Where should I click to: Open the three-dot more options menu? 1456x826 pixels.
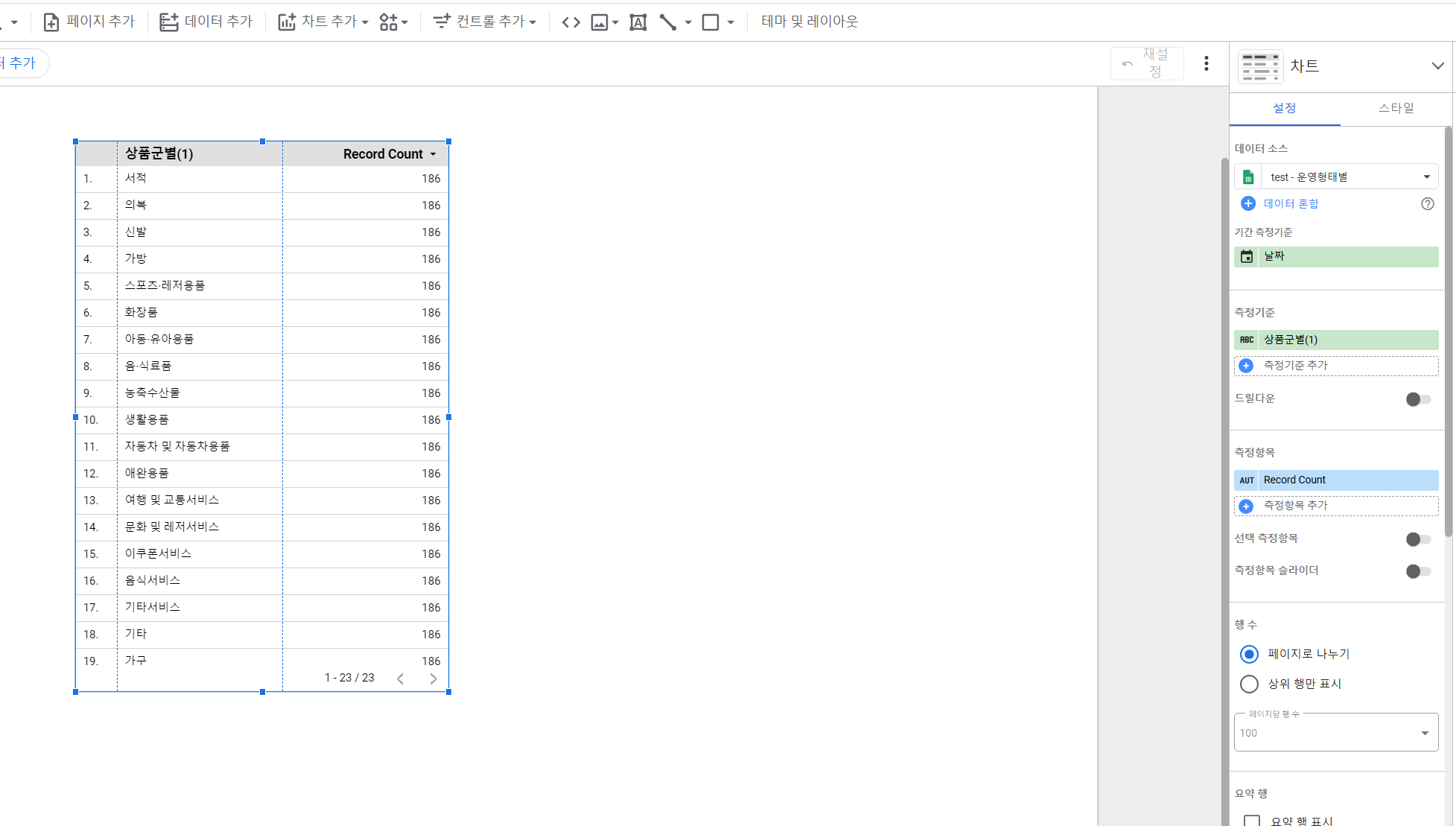[x=1206, y=64]
